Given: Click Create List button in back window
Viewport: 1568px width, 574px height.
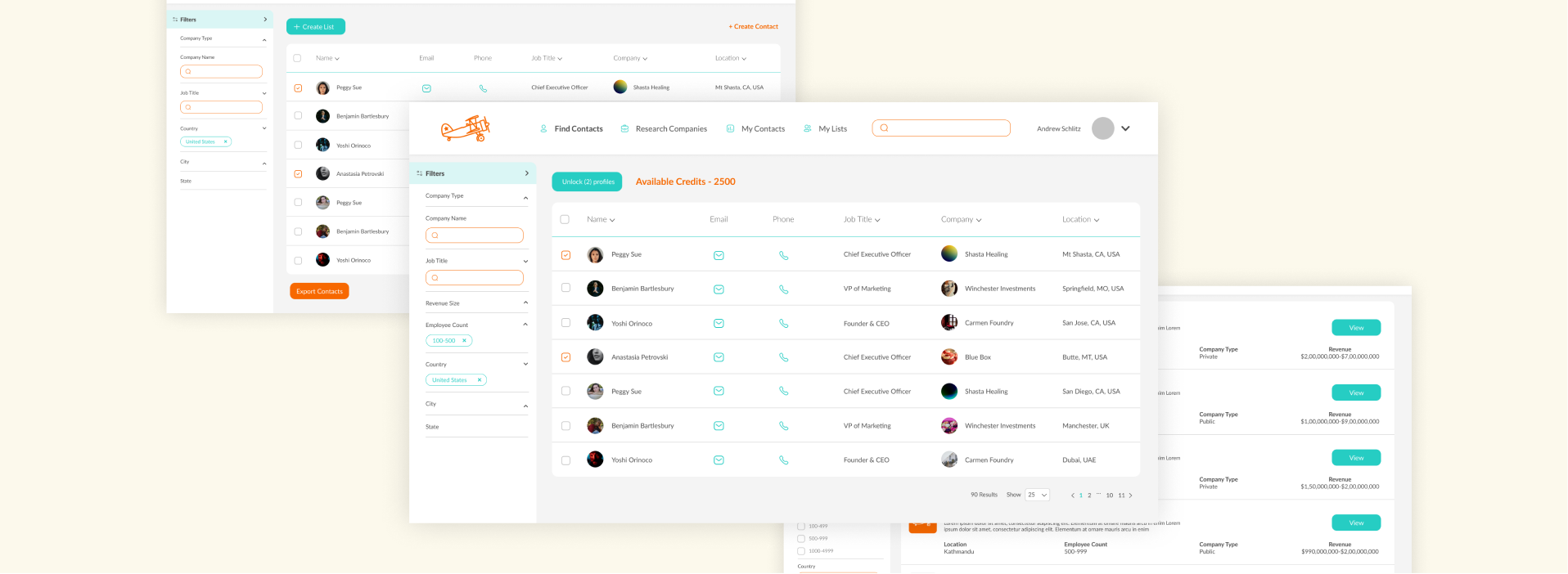Looking at the screenshot, I should 316,26.
